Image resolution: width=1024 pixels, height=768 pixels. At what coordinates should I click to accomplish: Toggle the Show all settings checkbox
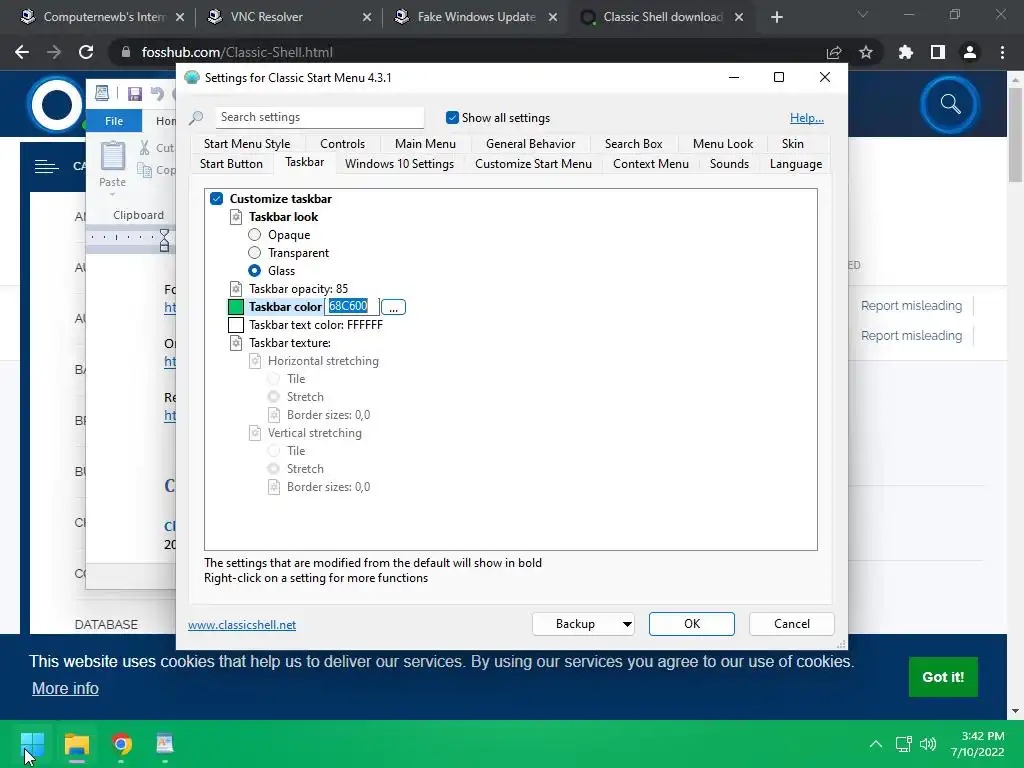pyautogui.click(x=452, y=118)
